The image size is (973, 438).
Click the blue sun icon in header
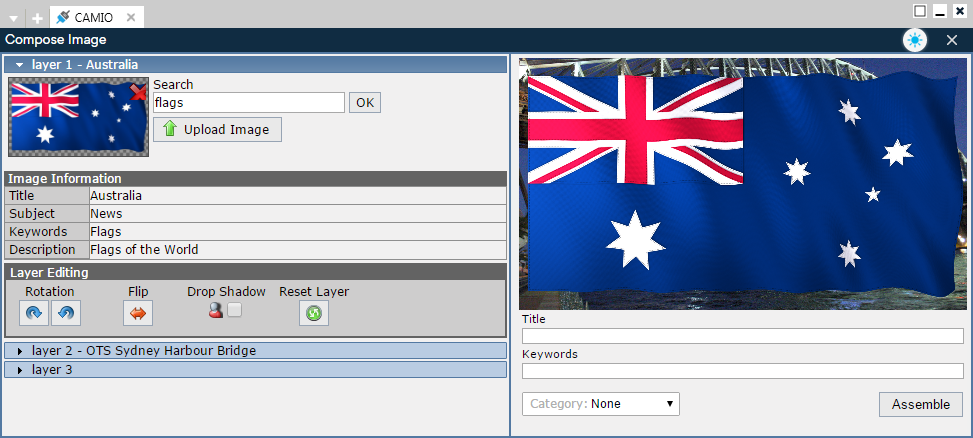914,40
